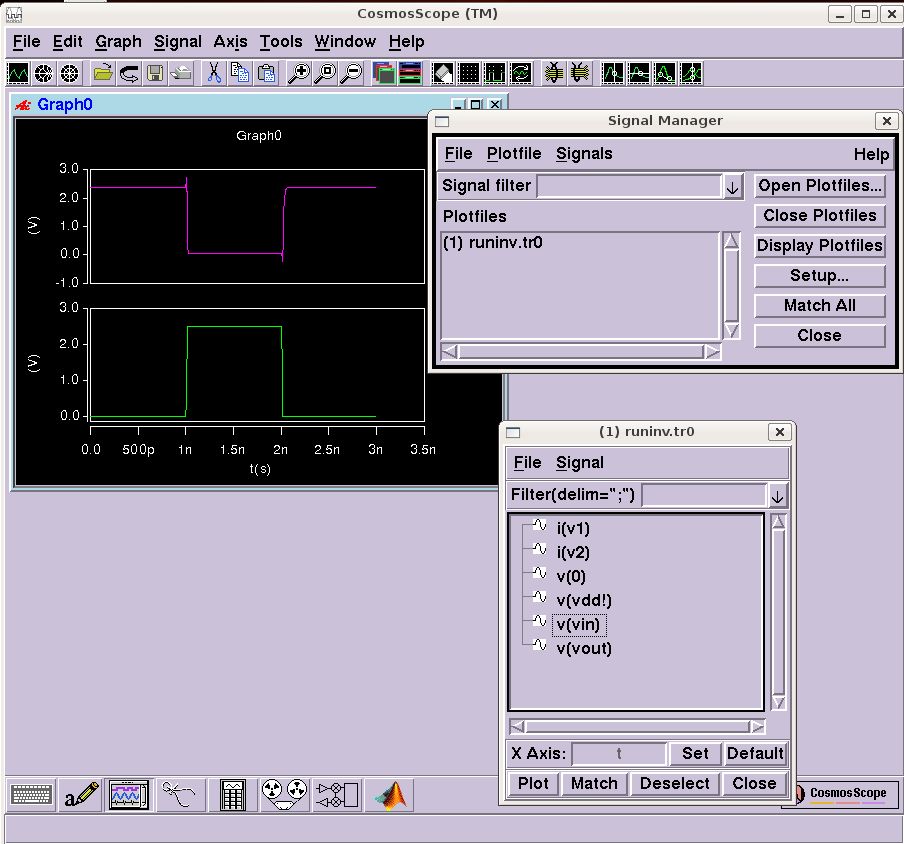Screen dimensions: 904x844
Task: Open the Filter delimiter dropdown arrow
Action: 777,496
